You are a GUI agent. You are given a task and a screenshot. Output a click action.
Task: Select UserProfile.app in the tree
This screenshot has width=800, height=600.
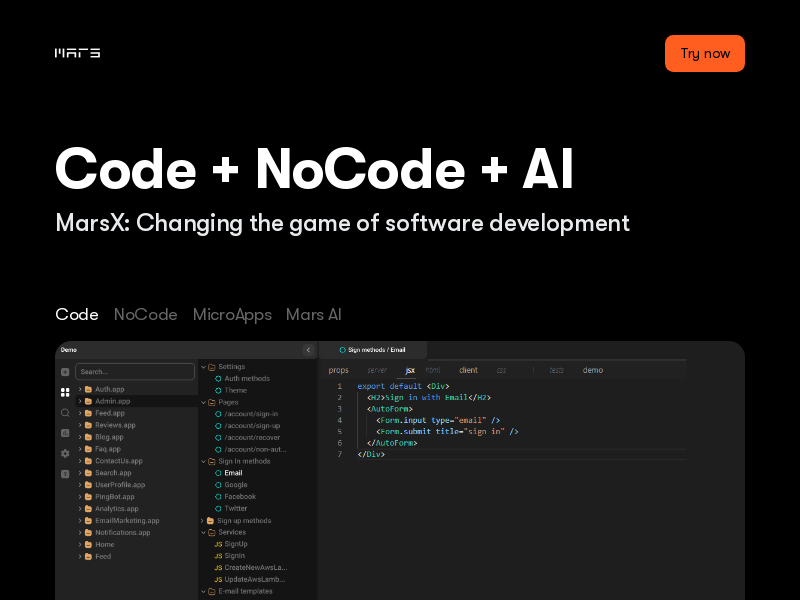click(120, 485)
